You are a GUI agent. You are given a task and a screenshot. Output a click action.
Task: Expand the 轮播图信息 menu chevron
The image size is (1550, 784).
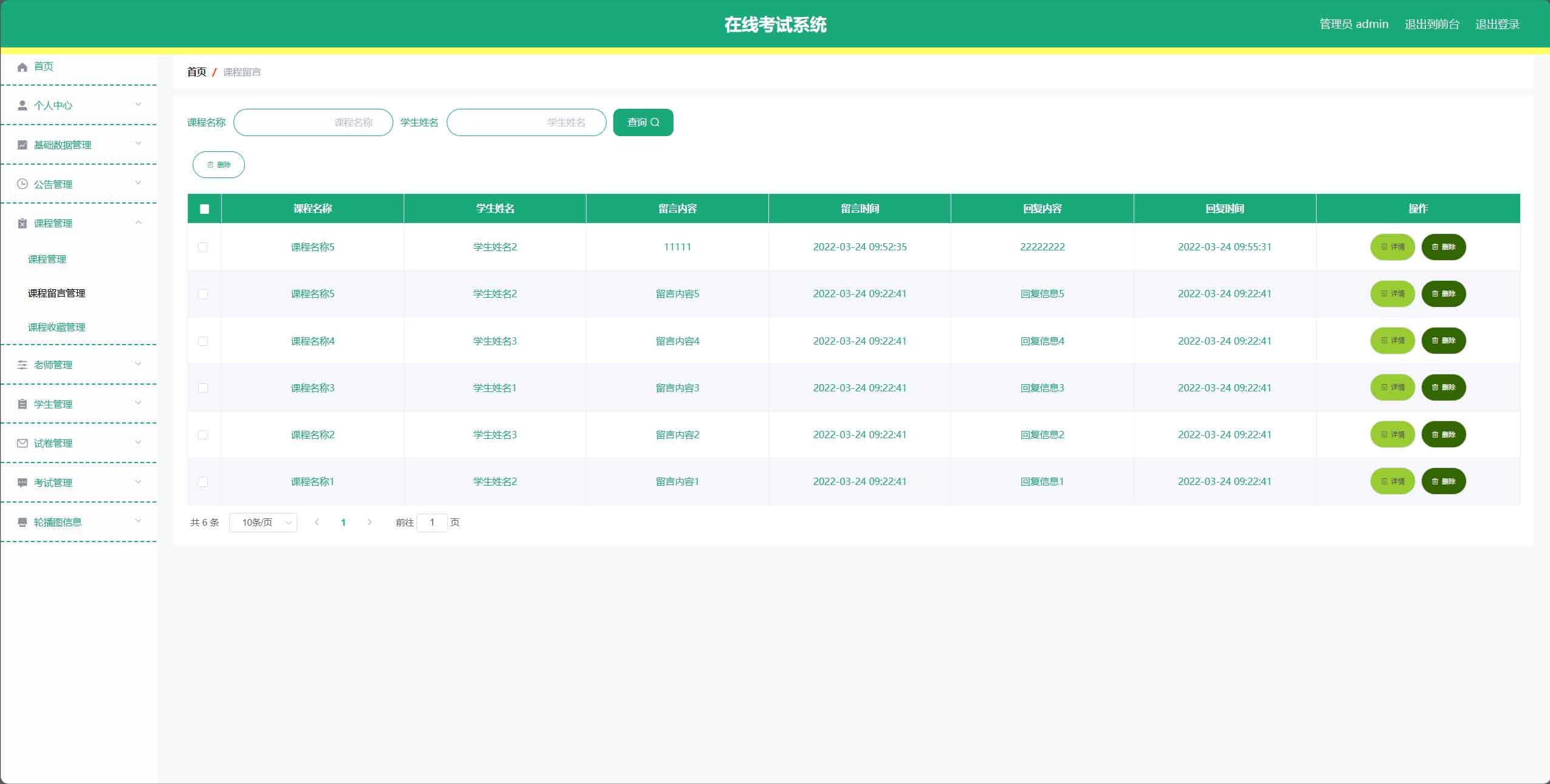[x=138, y=521]
